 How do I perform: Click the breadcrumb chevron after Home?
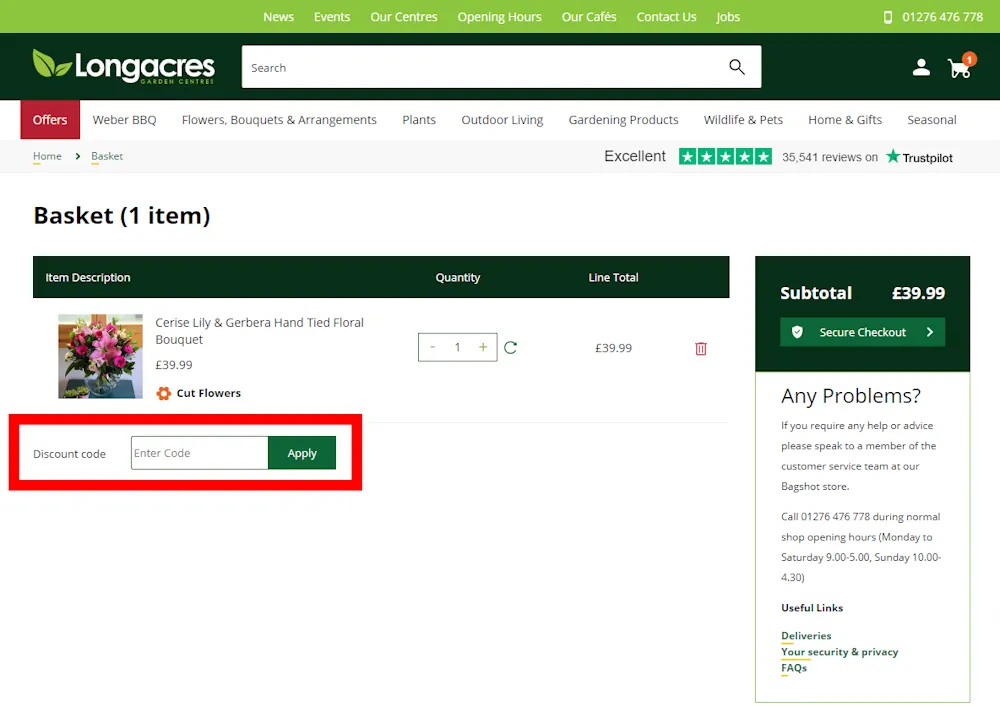(x=77, y=156)
